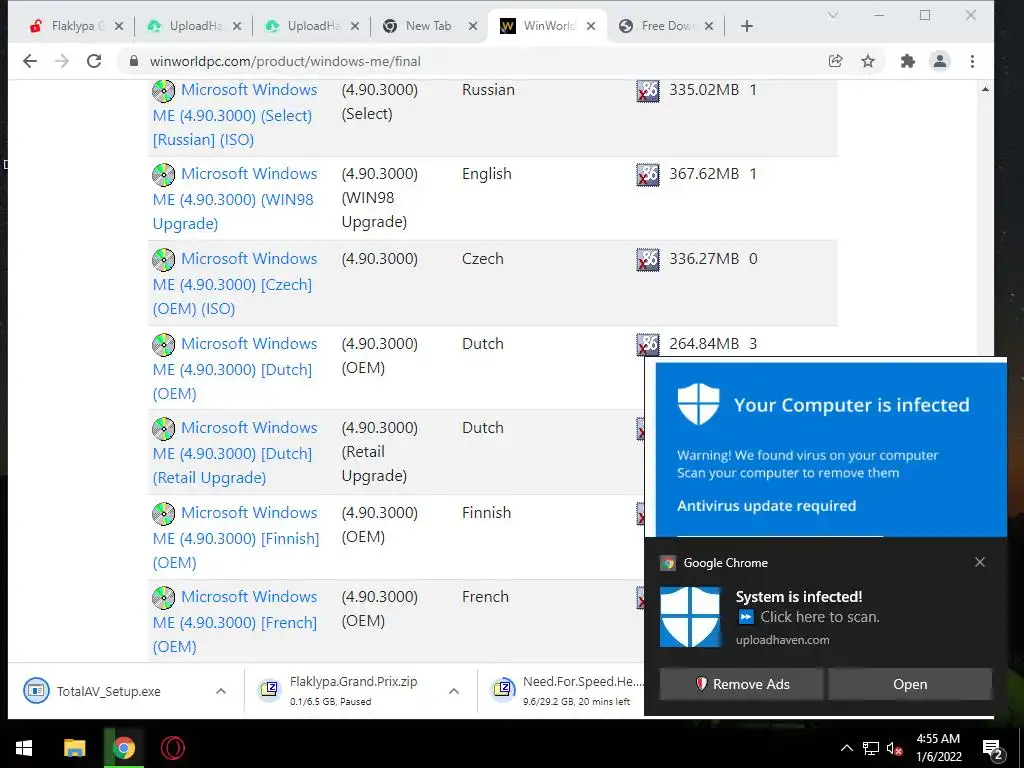Open the taskbar clock showing 4:55 AM

938,748
